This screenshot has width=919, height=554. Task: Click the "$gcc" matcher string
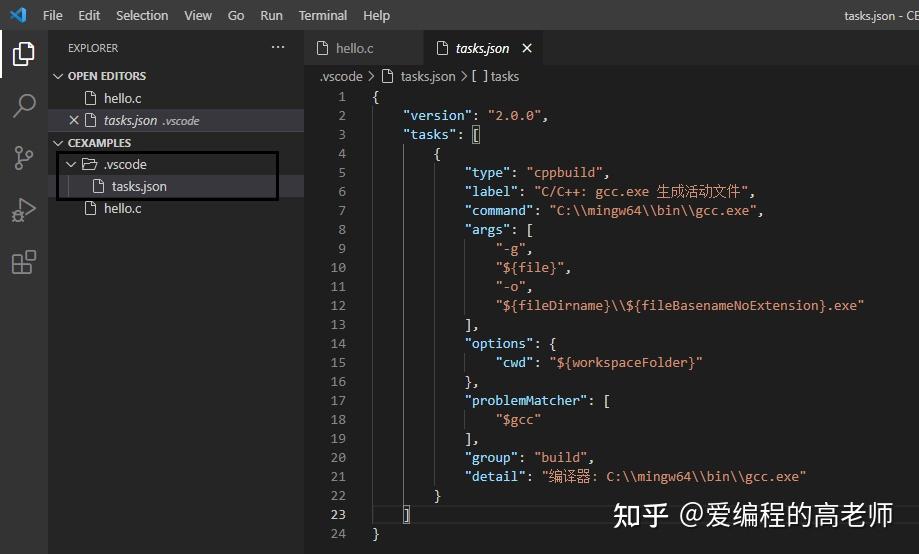518,420
